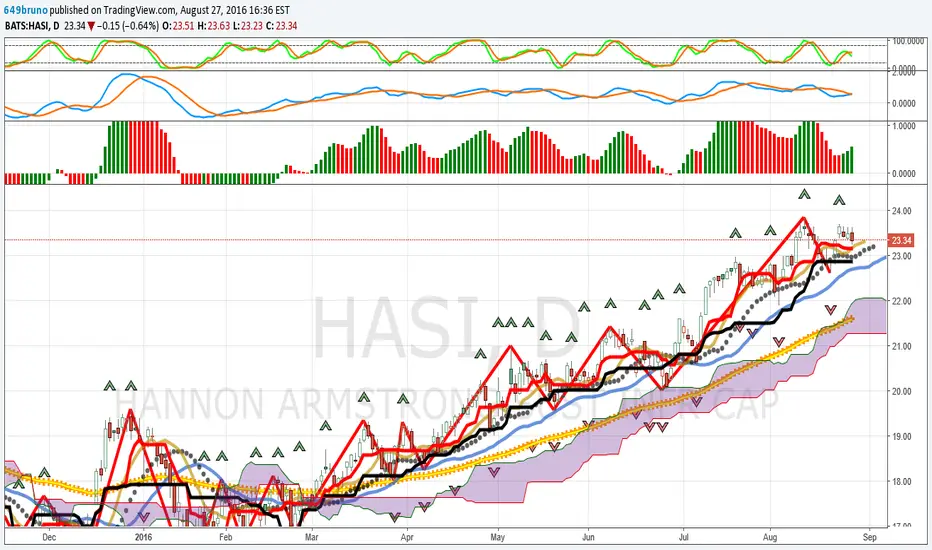Image resolution: width=932 pixels, height=550 pixels.
Task: Select the H:23.63 high value
Action: [213, 26]
